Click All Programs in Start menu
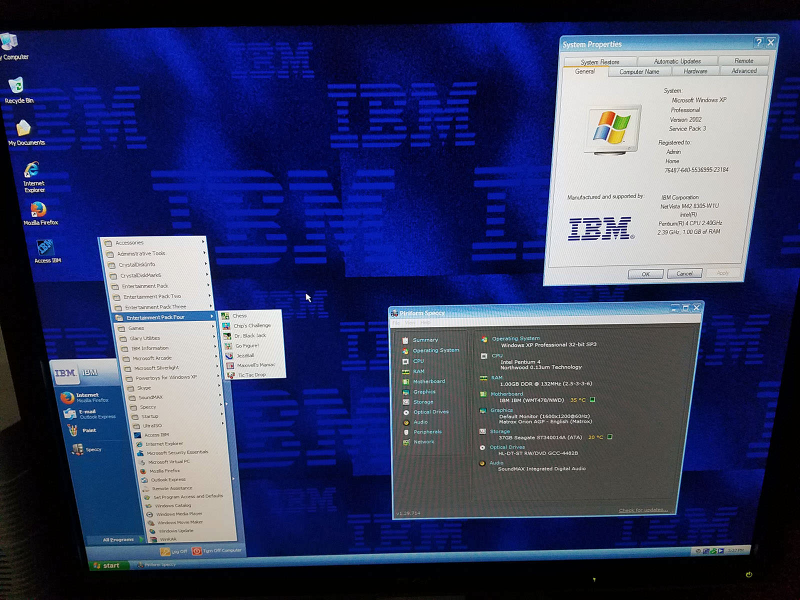 [x=117, y=540]
